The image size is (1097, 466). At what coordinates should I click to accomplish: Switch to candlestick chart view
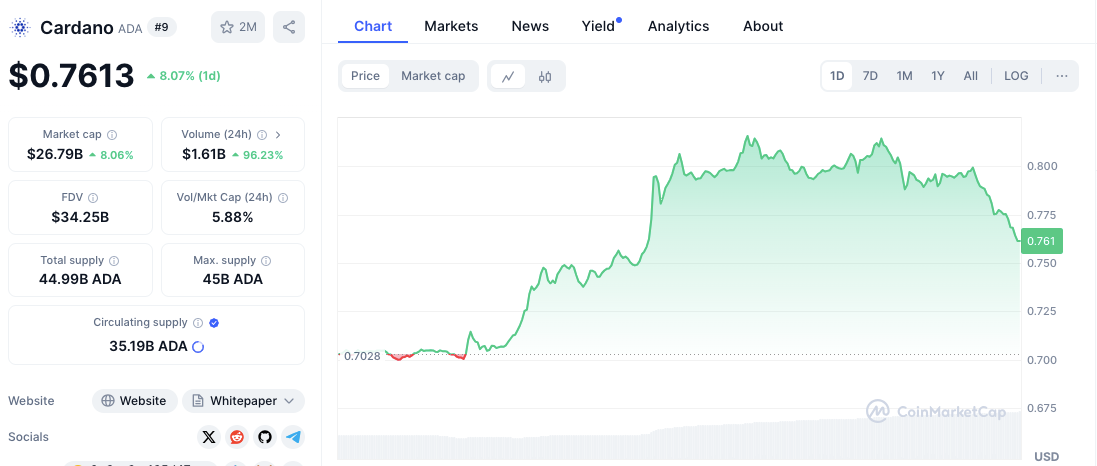click(545, 76)
